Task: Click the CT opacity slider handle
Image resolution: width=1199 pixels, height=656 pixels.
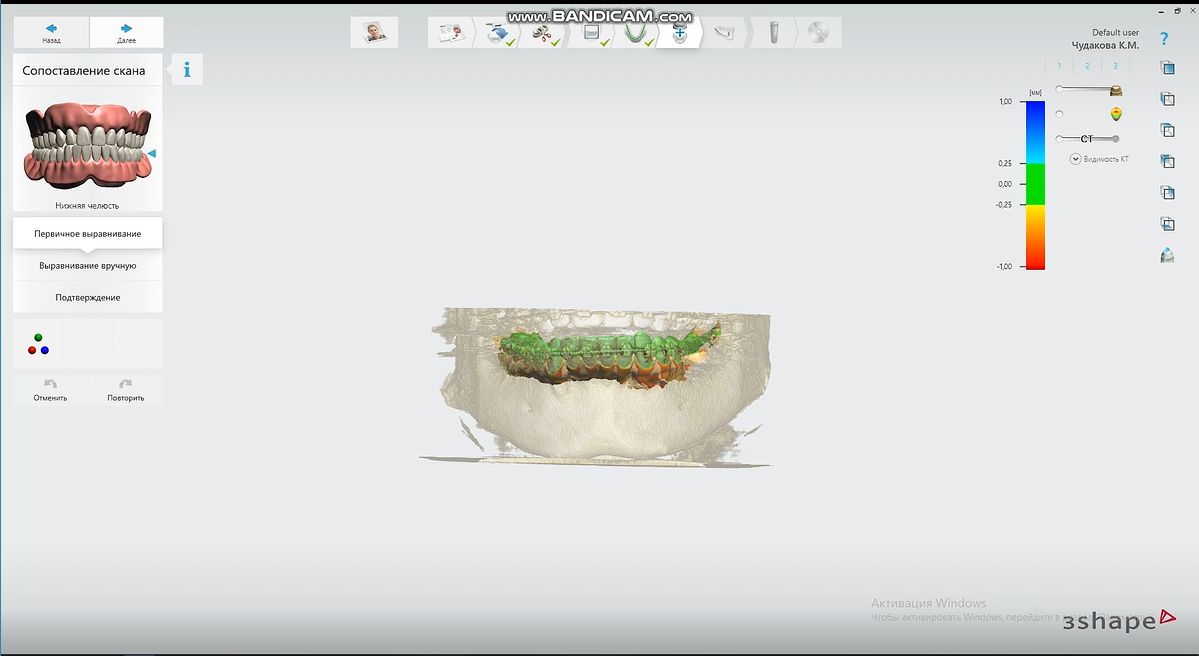Action: point(1115,139)
